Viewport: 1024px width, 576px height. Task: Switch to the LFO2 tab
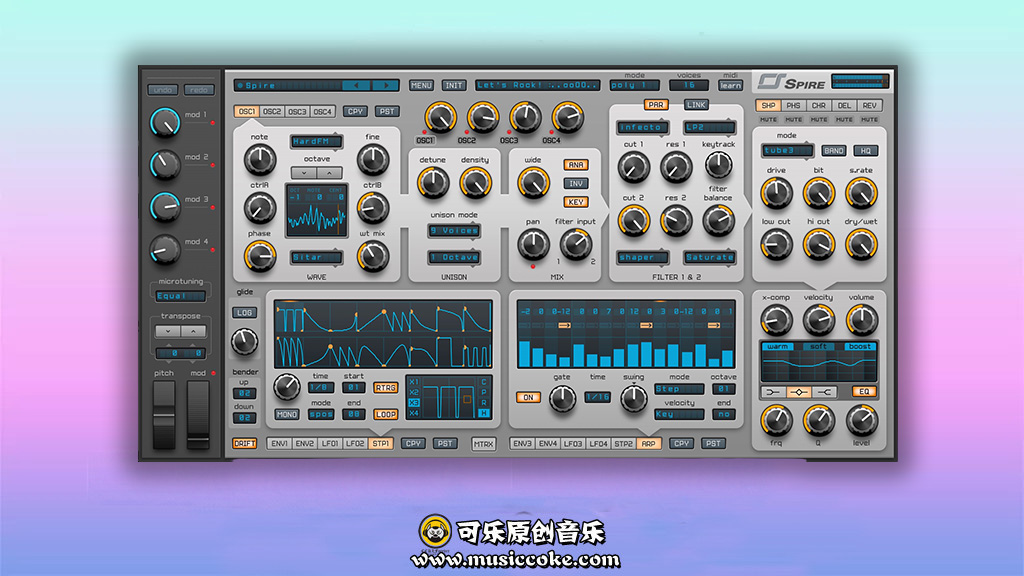pos(355,443)
